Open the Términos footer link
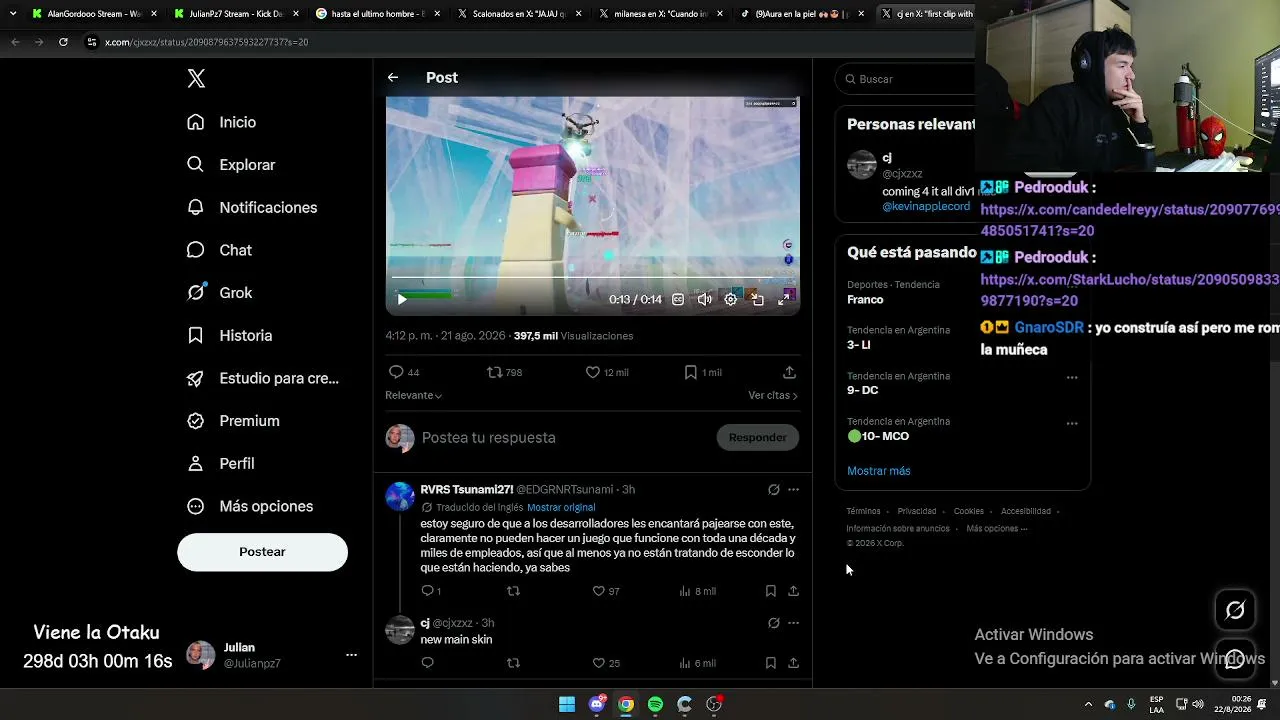Image resolution: width=1280 pixels, height=720 pixels. 863,511
